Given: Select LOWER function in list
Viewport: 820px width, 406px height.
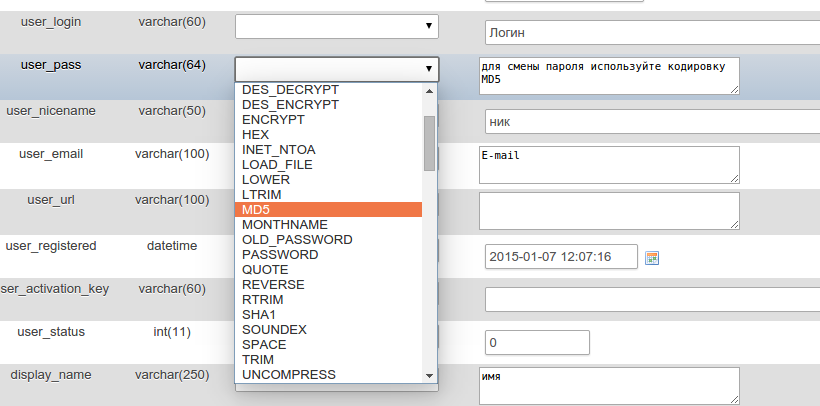Looking at the screenshot, I should [328, 179].
